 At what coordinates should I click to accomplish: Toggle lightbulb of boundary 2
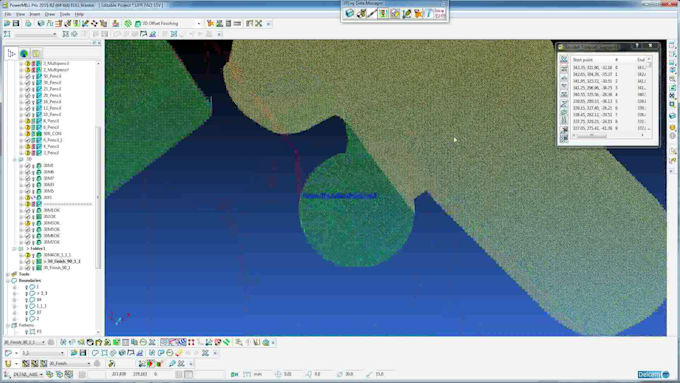point(26,319)
